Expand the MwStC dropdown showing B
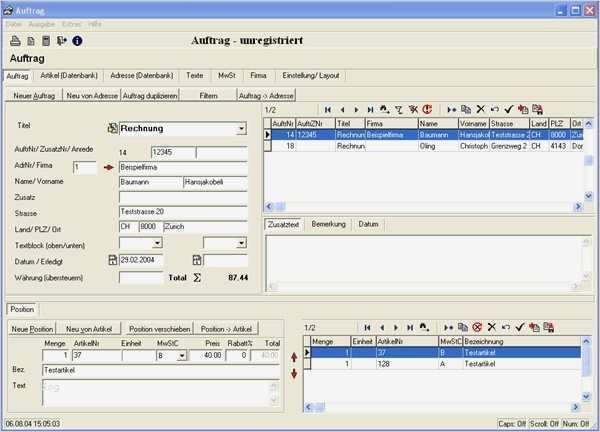The image size is (600, 432). point(185,355)
